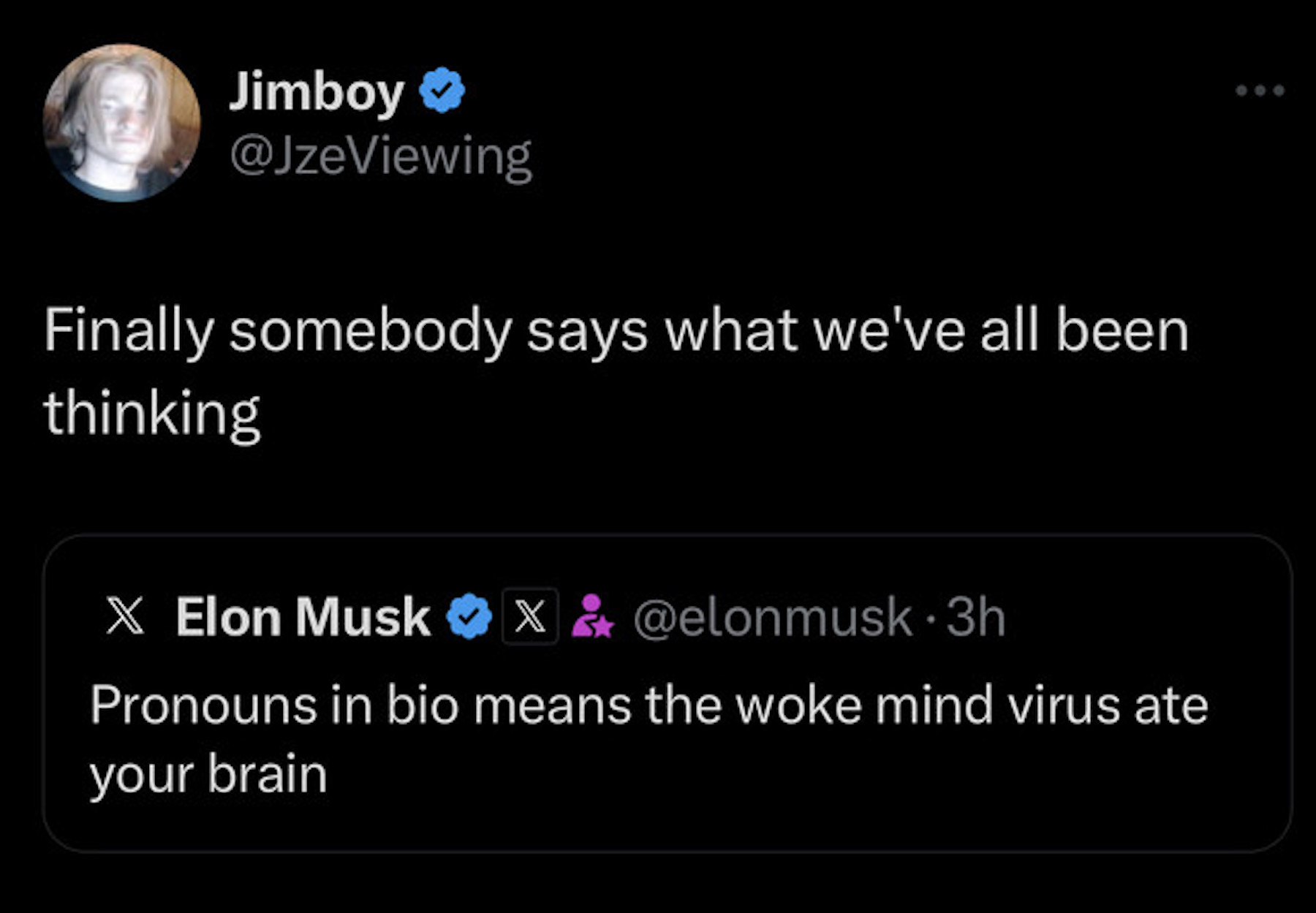Click the word "somebody" in the post
This screenshot has width=1316, height=913.
click(370, 331)
